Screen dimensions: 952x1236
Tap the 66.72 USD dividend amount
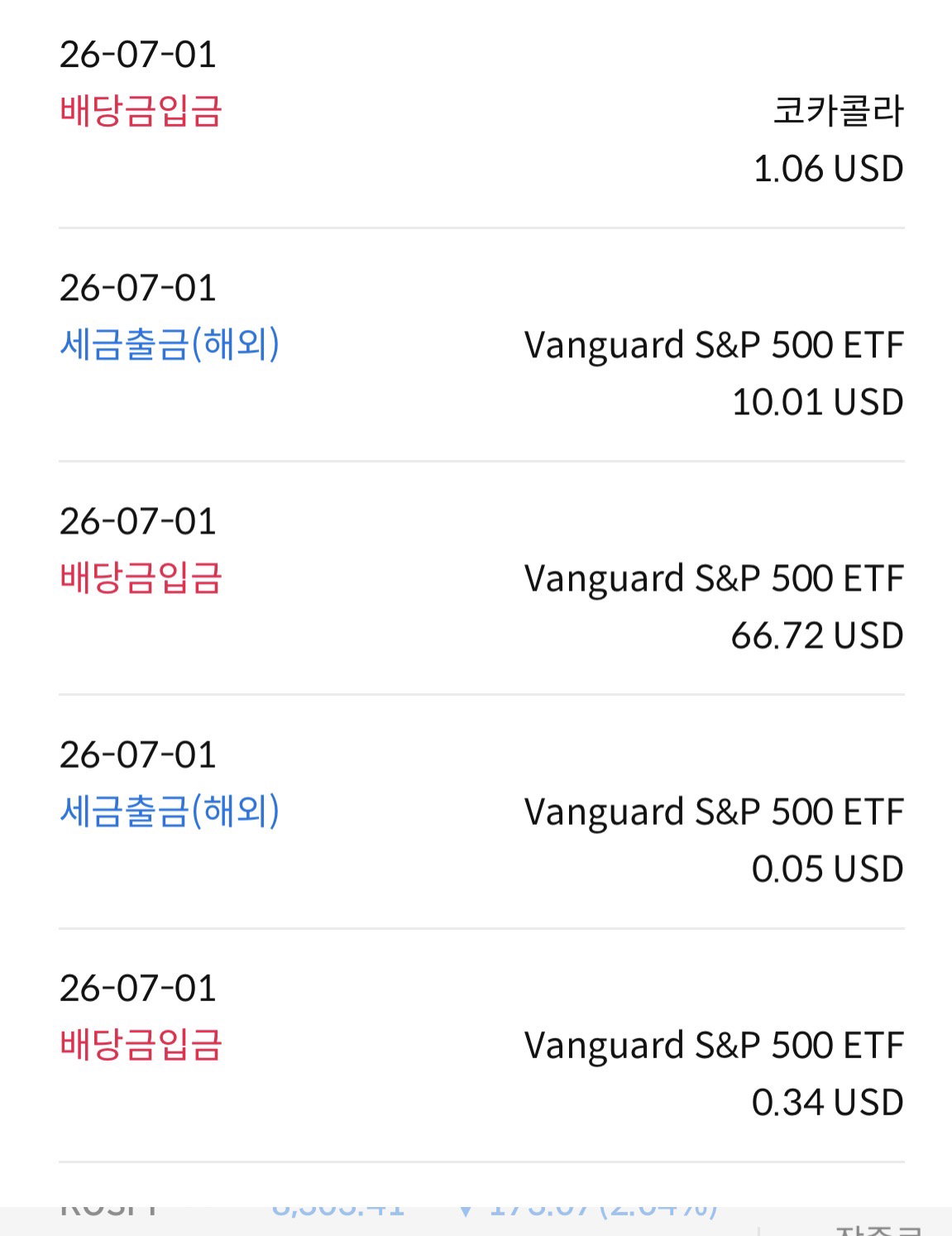817,635
